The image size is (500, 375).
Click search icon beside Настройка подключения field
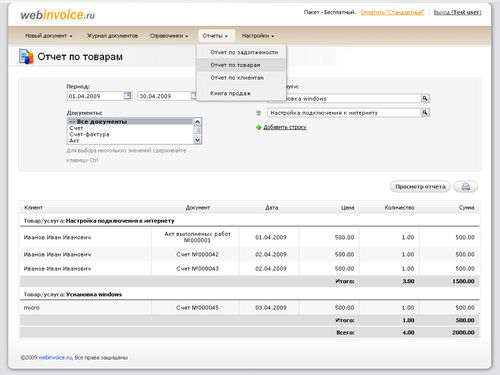tap(425, 113)
